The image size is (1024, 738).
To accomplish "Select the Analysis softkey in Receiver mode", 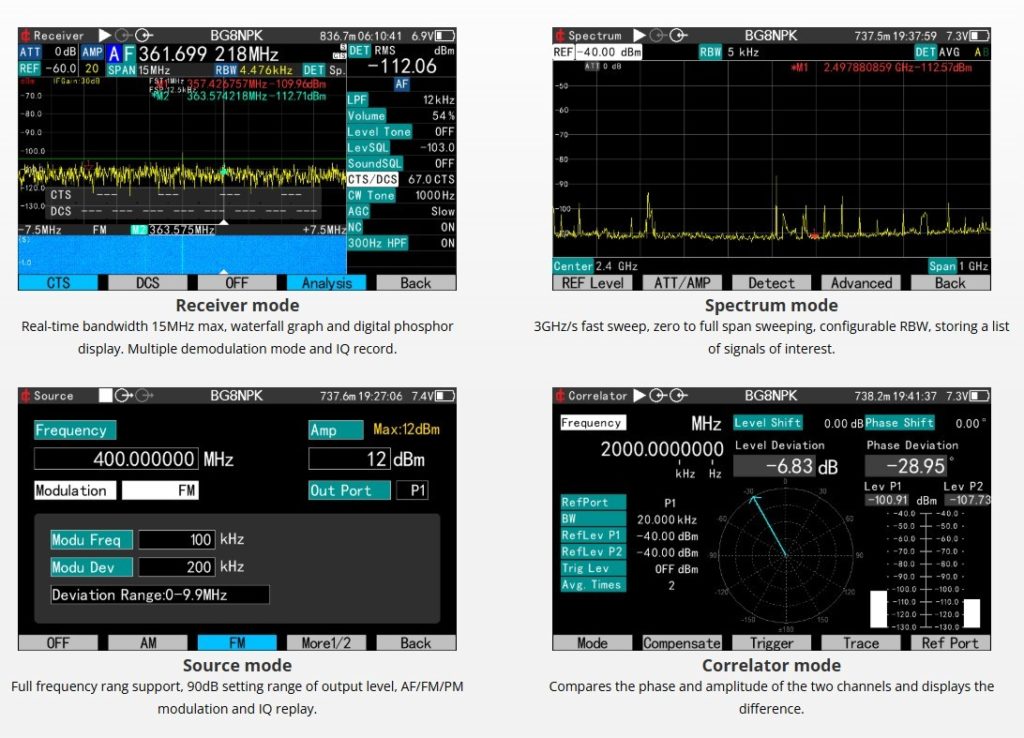I will click(327, 283).
